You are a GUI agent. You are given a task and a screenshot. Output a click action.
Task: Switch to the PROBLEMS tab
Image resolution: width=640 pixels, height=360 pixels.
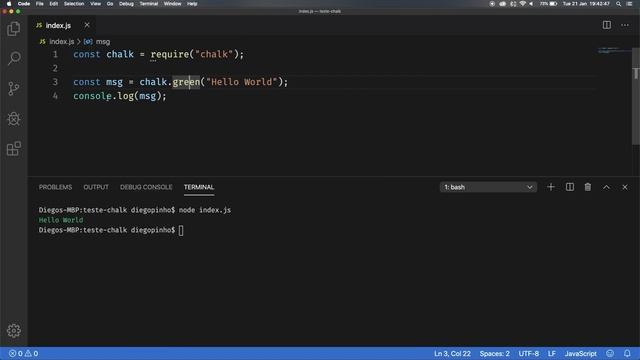pyautogui.click(x=55, y=187)
